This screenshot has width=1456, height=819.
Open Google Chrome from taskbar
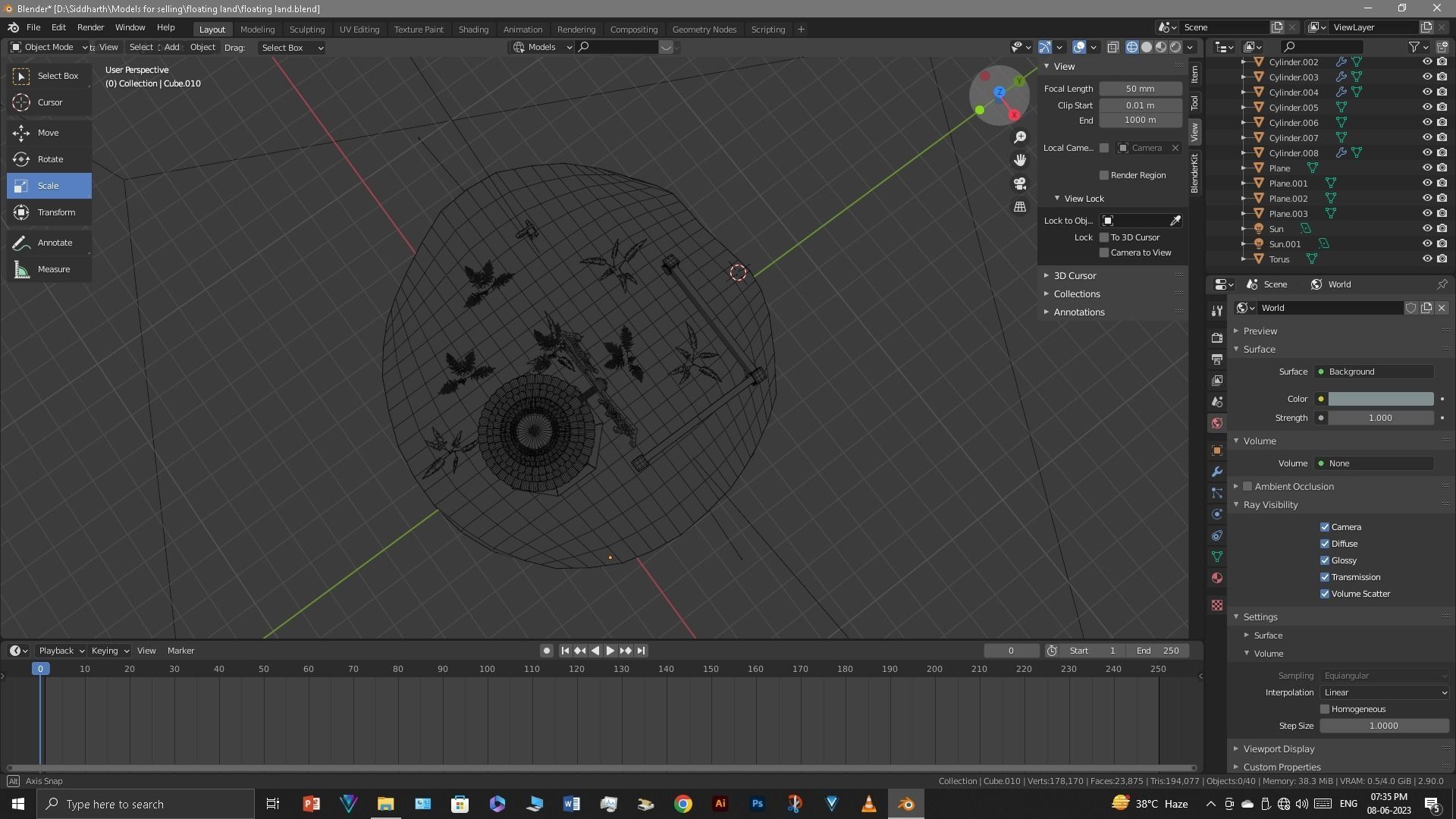pyautogui.click(x=683, y=804)
